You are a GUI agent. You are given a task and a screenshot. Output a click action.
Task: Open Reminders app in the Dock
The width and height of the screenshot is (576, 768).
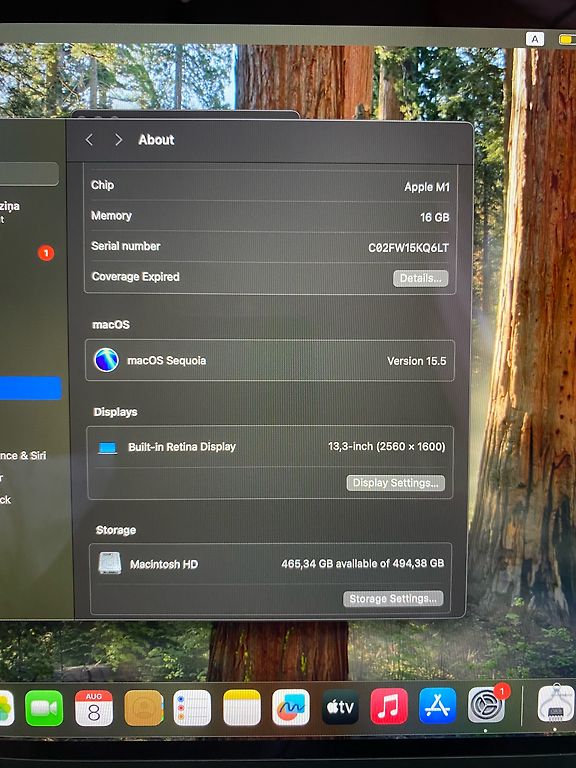tap(192, 708)
